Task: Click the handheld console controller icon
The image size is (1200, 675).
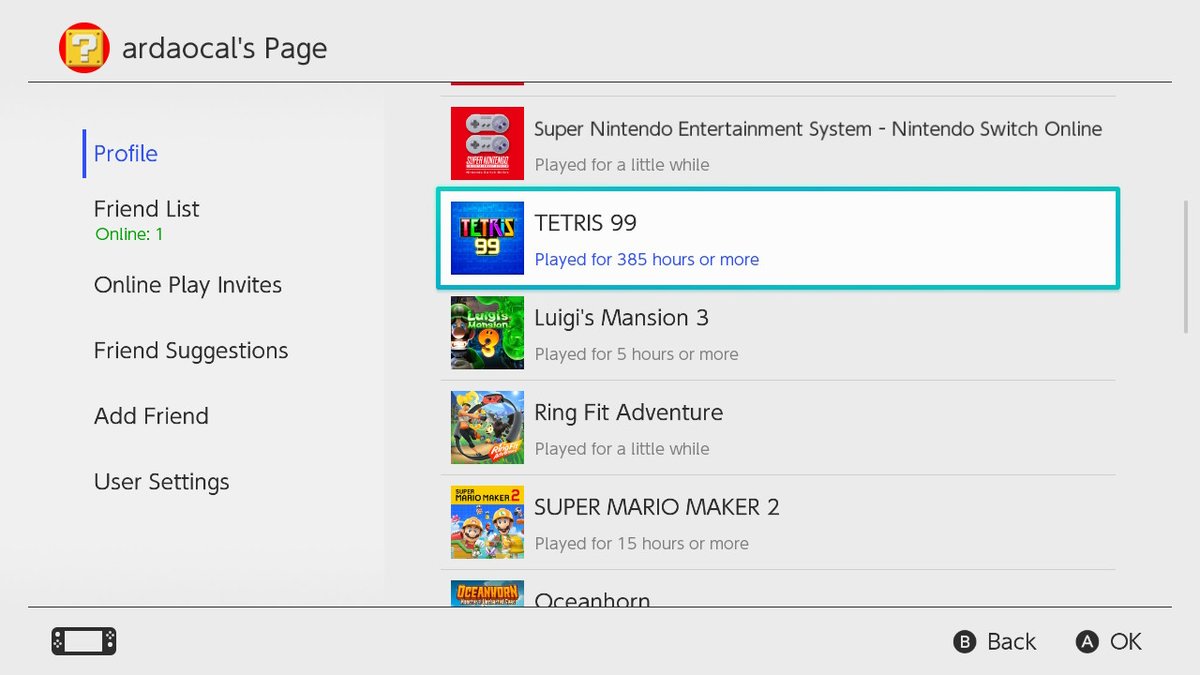Action: click(84, 641)
